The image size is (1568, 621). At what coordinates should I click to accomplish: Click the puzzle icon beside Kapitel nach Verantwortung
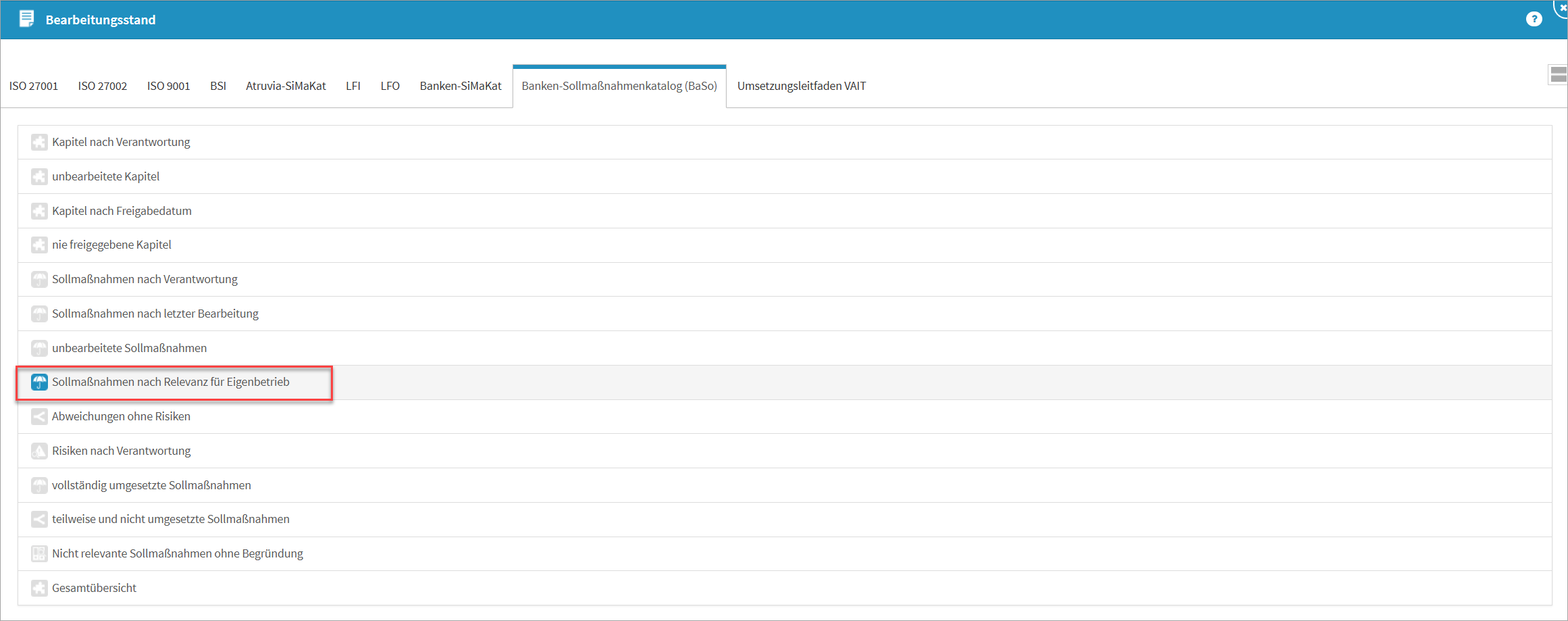[x=39, y=143]
